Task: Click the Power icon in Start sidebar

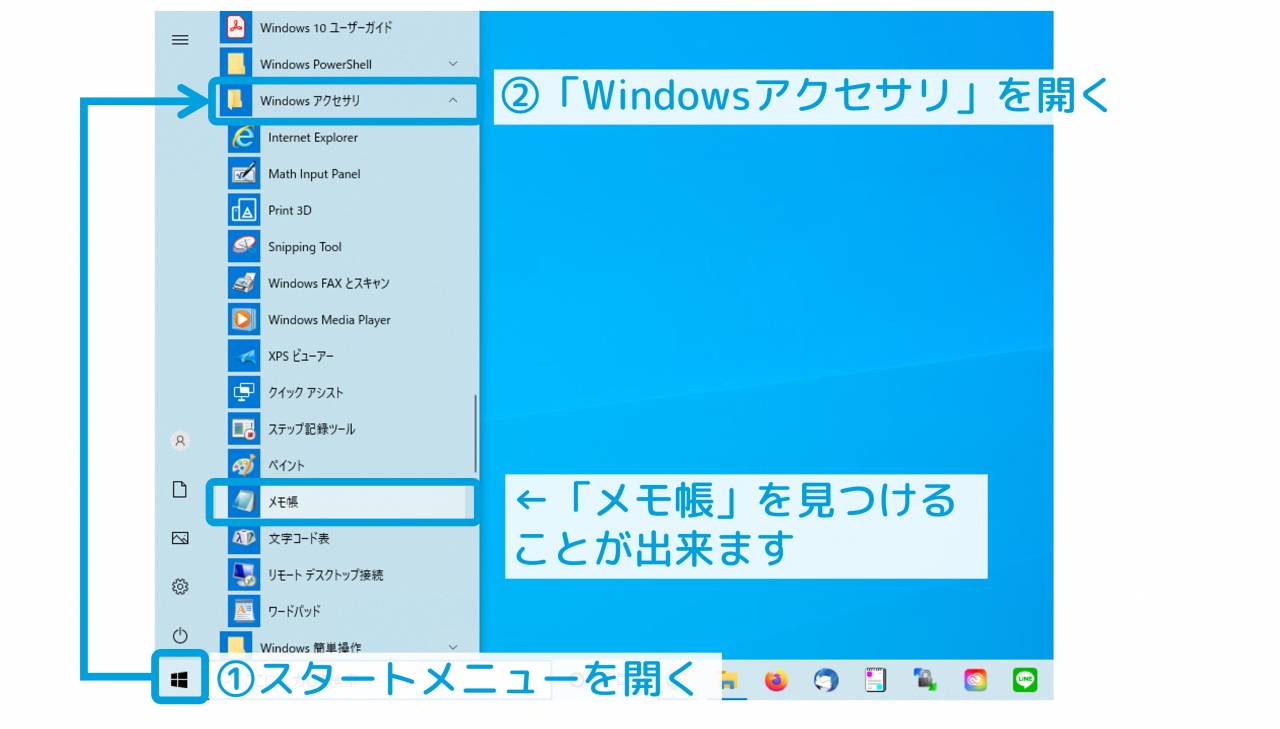Action: click(180, 635)
